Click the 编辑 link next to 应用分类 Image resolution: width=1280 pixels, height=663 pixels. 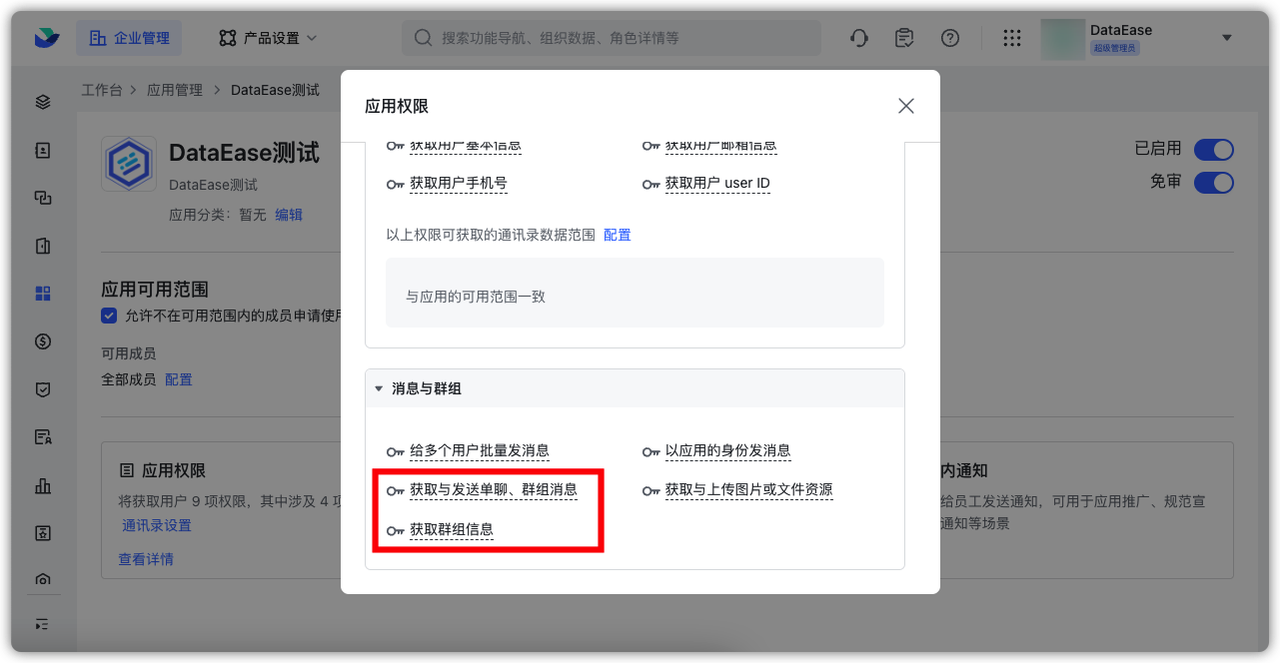point(289,215)
